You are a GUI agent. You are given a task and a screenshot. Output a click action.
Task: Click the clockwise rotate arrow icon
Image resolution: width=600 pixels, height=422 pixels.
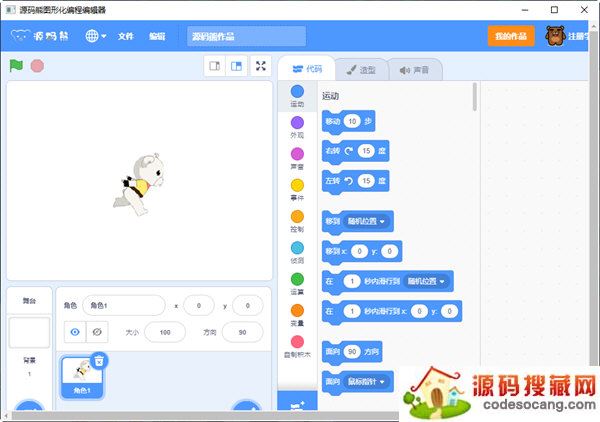(x=348, y=151)
